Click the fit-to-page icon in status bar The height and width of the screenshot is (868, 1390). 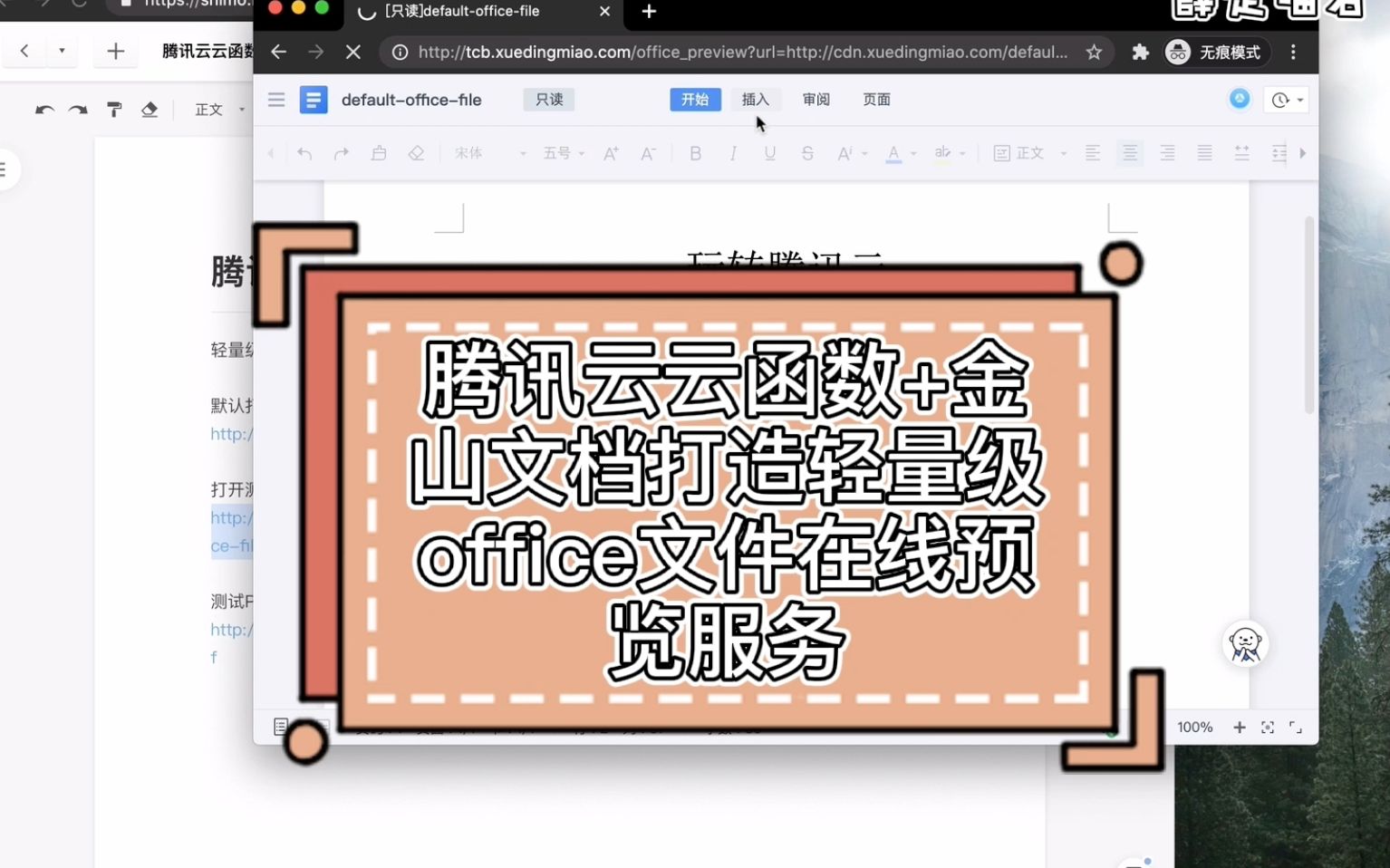[1268, 728]
